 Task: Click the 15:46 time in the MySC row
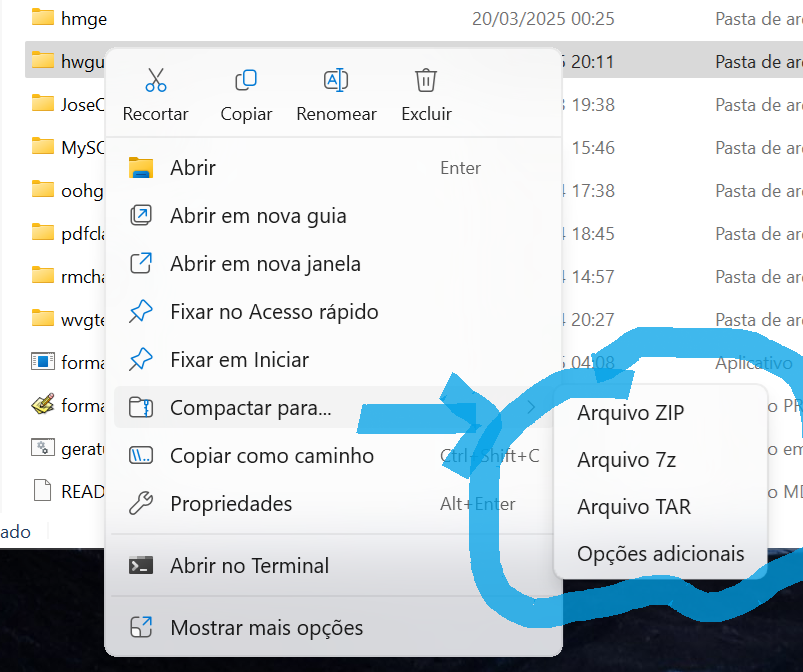pyautogui.click(x=593, y=148)
